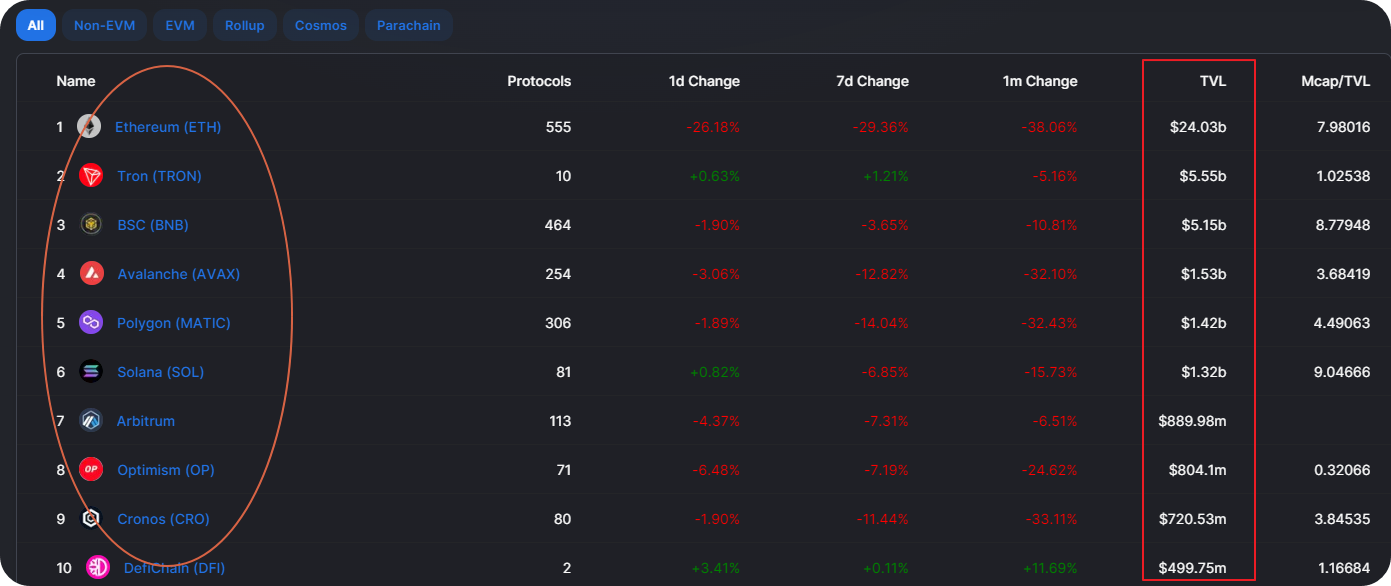The height and width of the screenshot is (586, 1391).
Task: Click the Optimism chain logo icon
Action: [91, 470]
